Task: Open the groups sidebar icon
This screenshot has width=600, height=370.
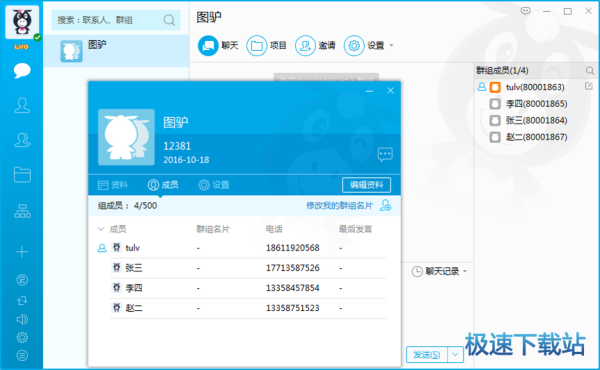Action: [22, 140]
